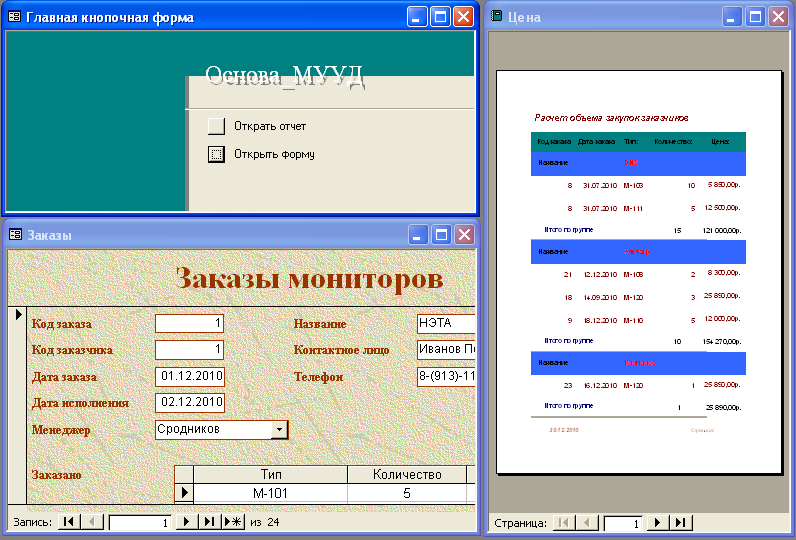Open the Менеджер combo box dropdown arrow
Image resolution: width=796 pixels, height=540 pixels.
point(279,430)
